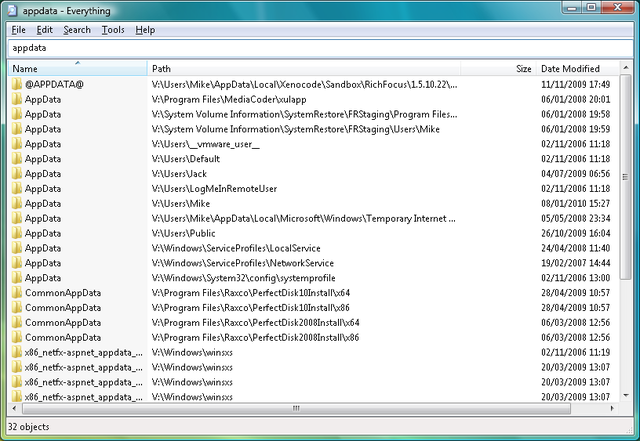640x441 pixels.
Task: Minimize the Everything window
Action: pos(573,7)
